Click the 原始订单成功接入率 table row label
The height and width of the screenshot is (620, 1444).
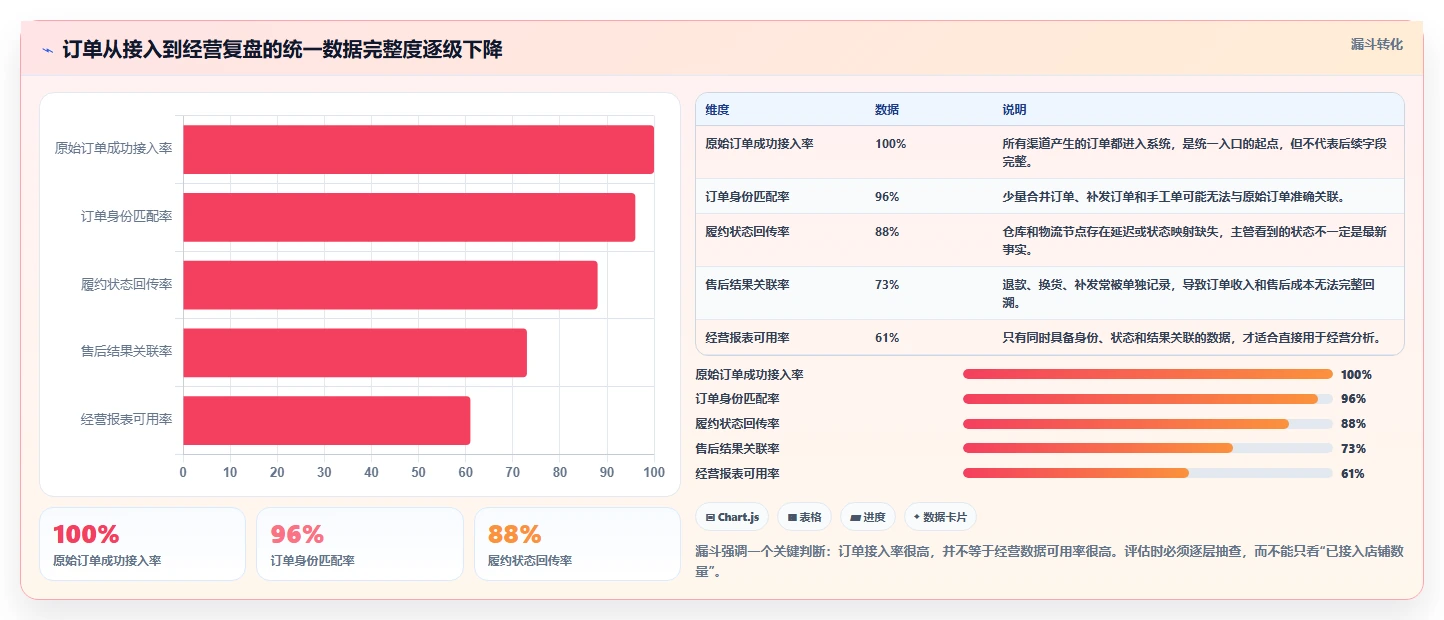(759, 144)
